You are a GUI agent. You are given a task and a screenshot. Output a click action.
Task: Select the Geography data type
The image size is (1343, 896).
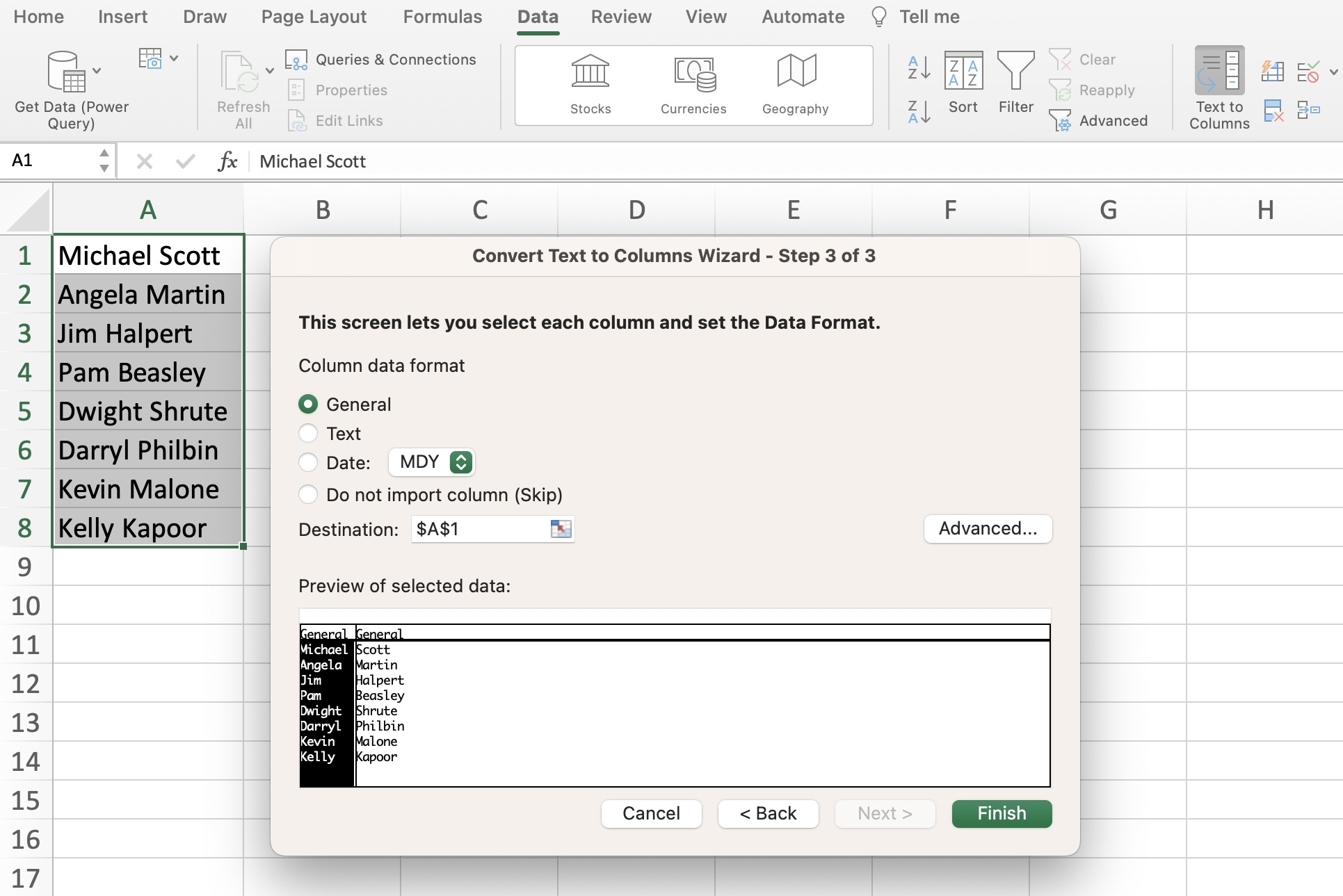point(796,85)
